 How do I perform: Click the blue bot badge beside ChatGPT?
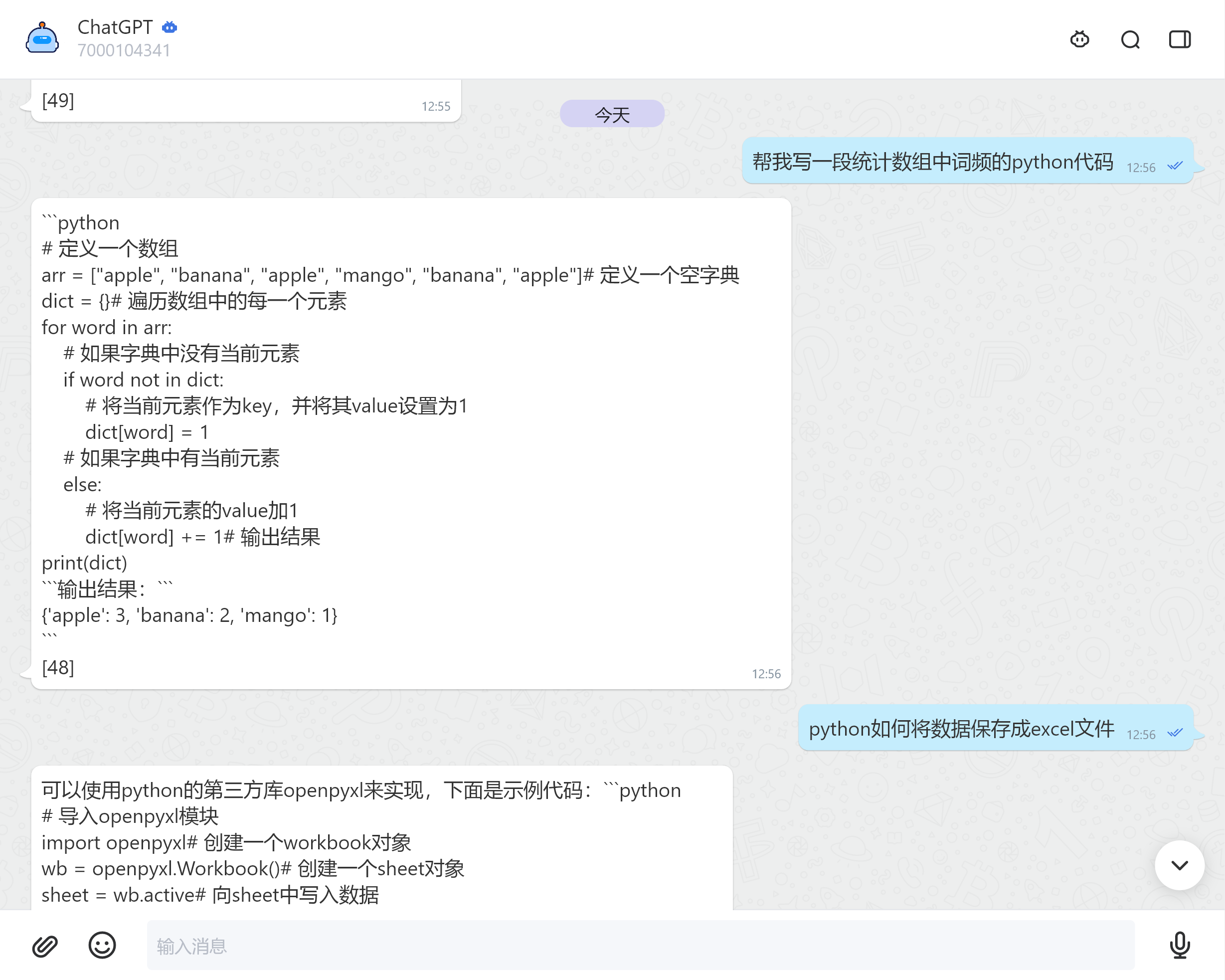tap(170, 27)
